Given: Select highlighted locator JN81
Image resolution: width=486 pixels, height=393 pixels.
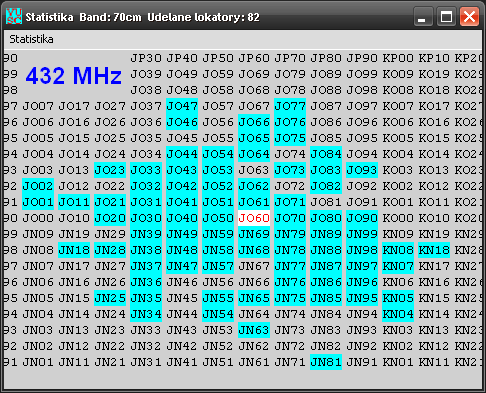Looking at the screenshot, I should [326, 362].
